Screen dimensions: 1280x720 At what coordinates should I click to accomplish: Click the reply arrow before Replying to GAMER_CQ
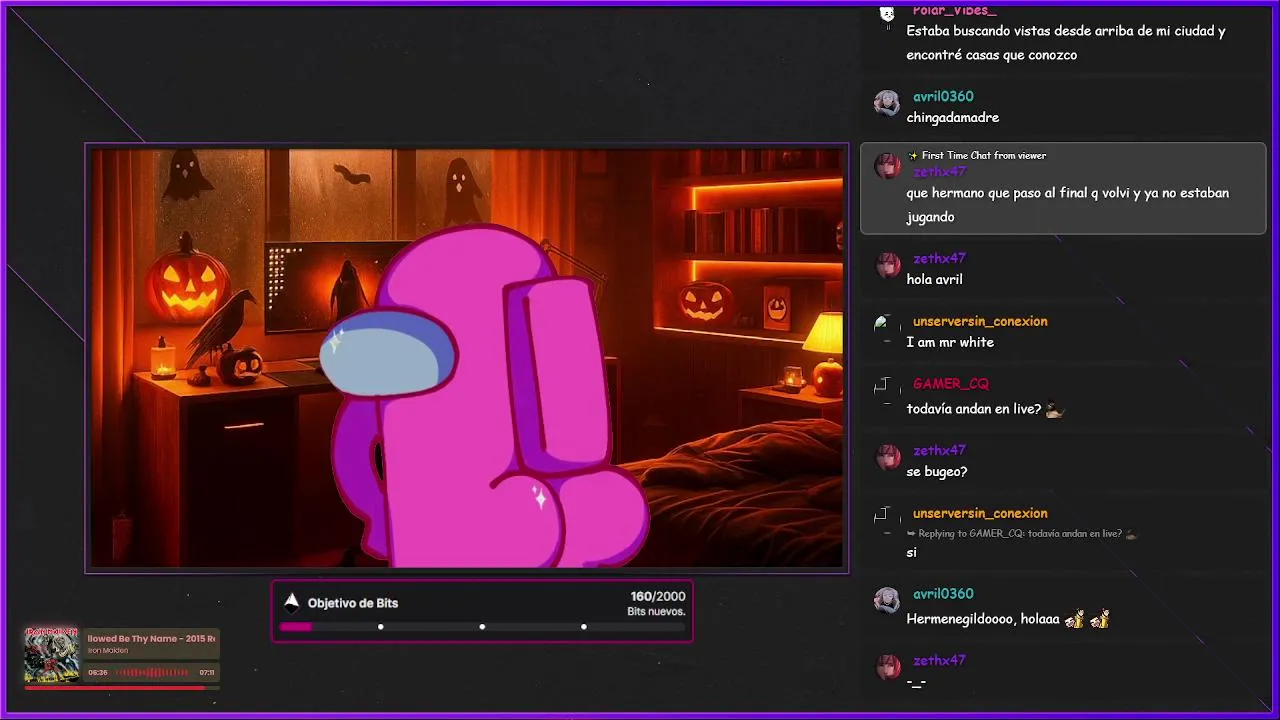(911, 533)
